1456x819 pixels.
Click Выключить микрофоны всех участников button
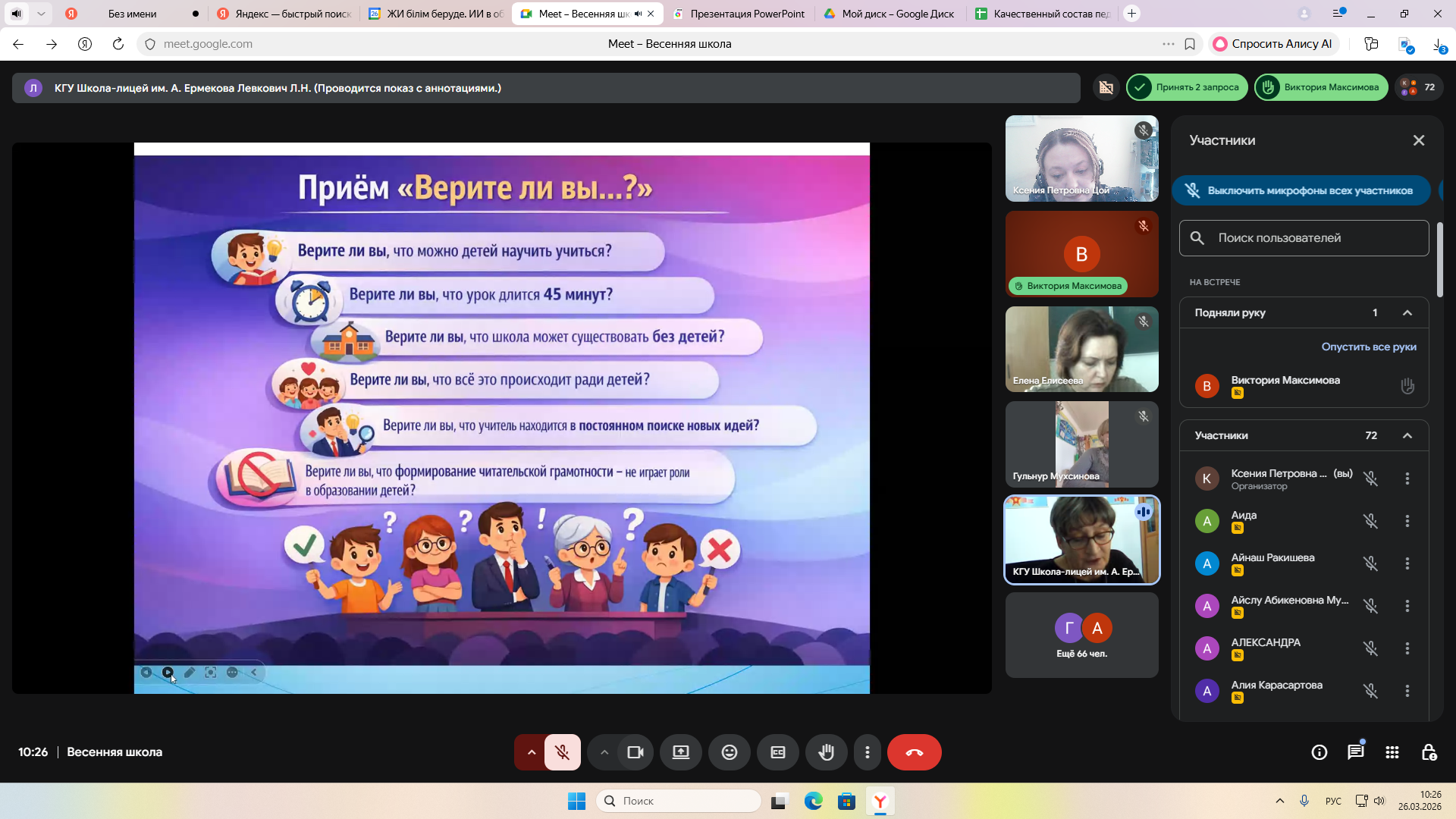[1301, 190]
